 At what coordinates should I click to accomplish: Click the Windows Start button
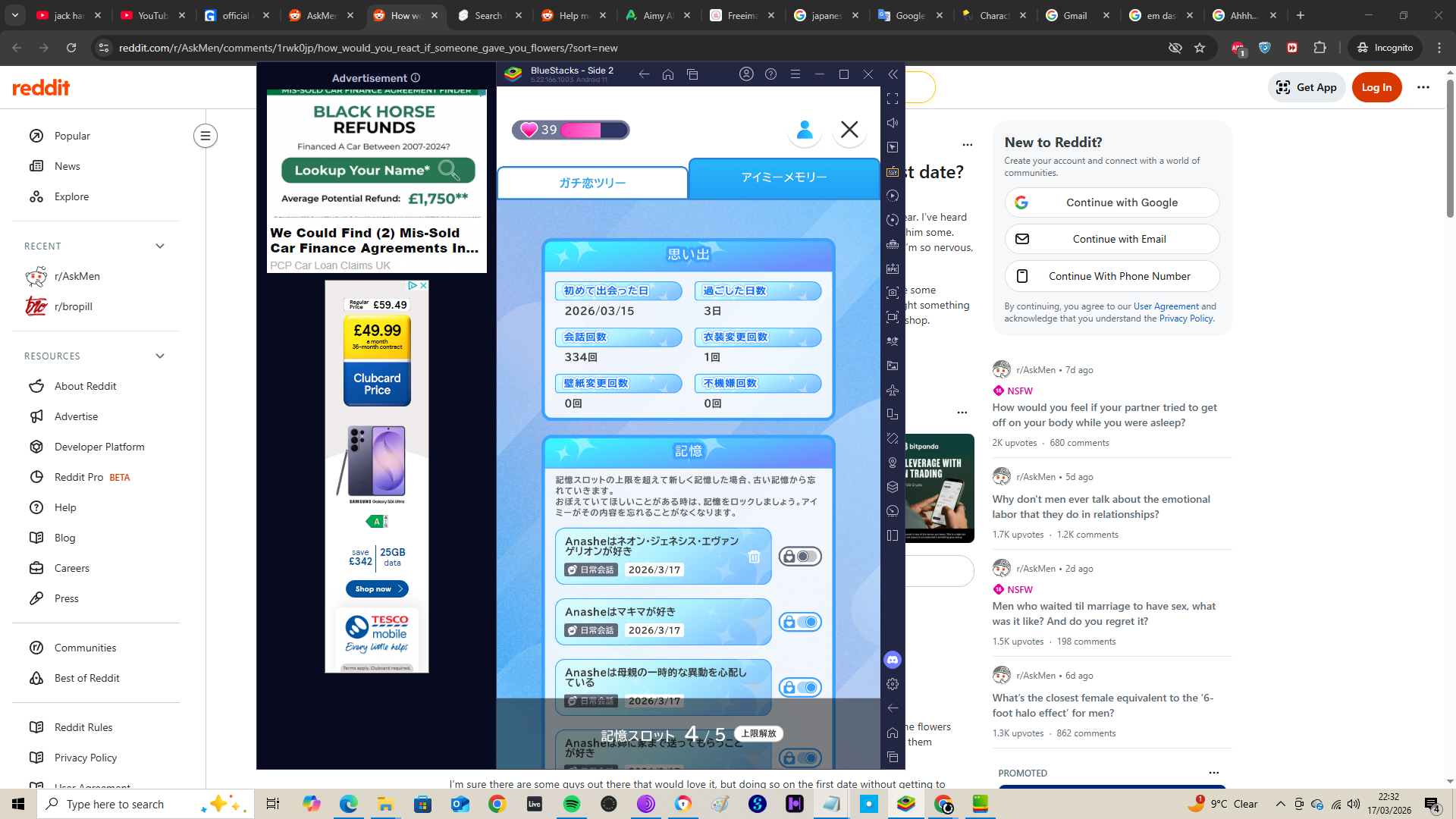coord(18,804)
